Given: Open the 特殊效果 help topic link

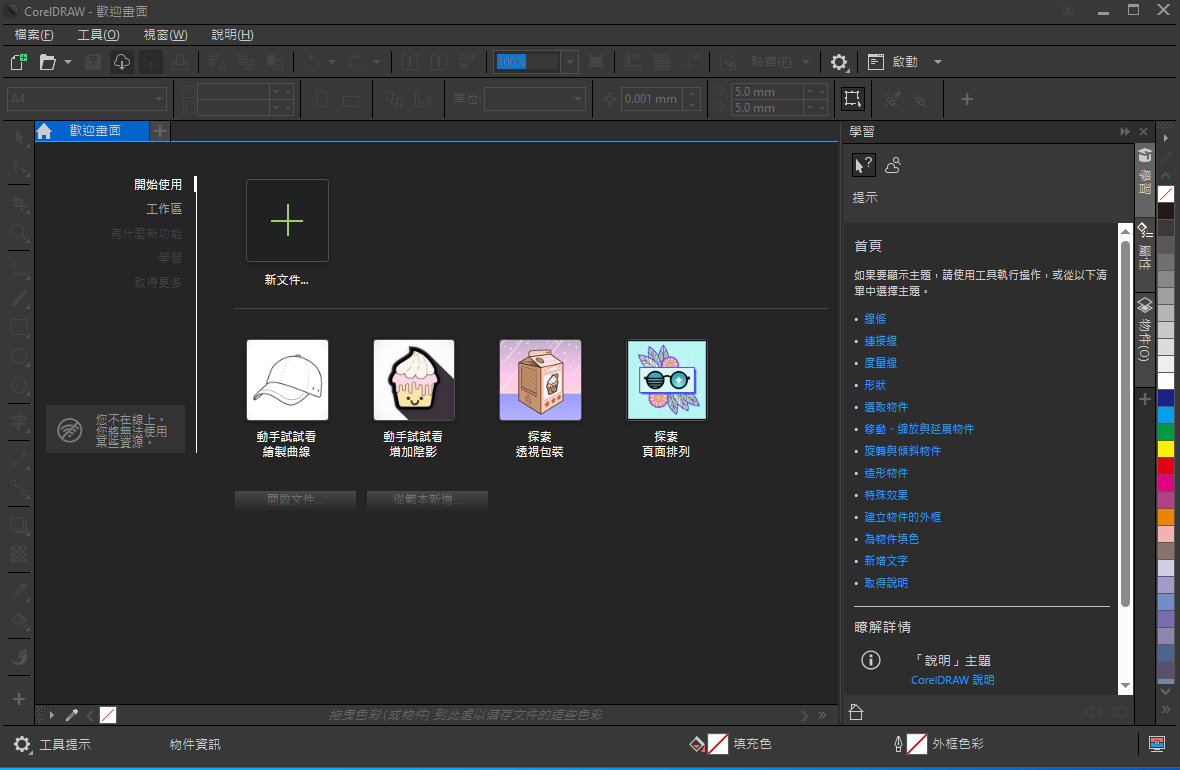Looking at the screenshot, I should (x=886, y=495).
